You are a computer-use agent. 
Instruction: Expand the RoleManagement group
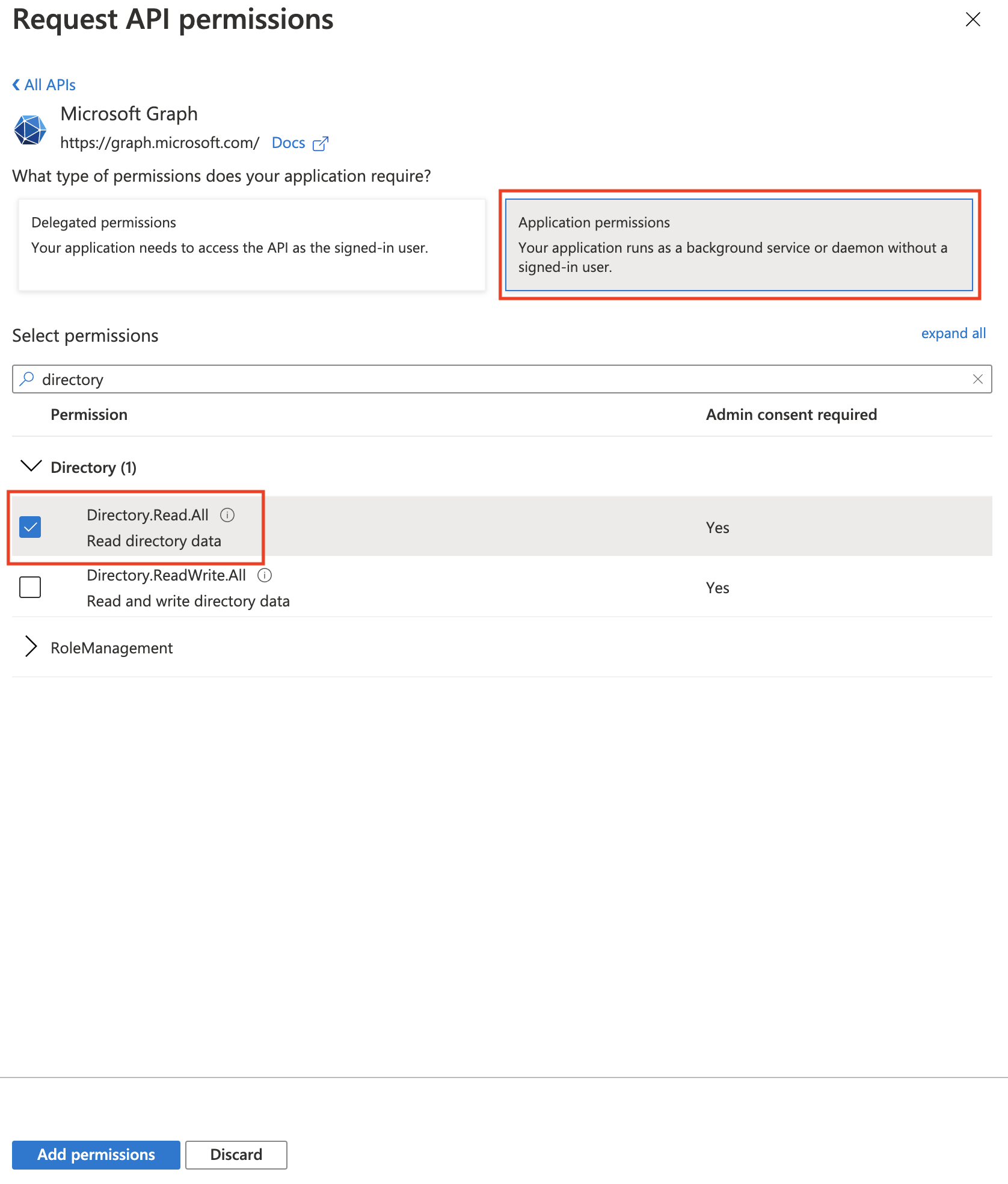(x=31, y=647)
